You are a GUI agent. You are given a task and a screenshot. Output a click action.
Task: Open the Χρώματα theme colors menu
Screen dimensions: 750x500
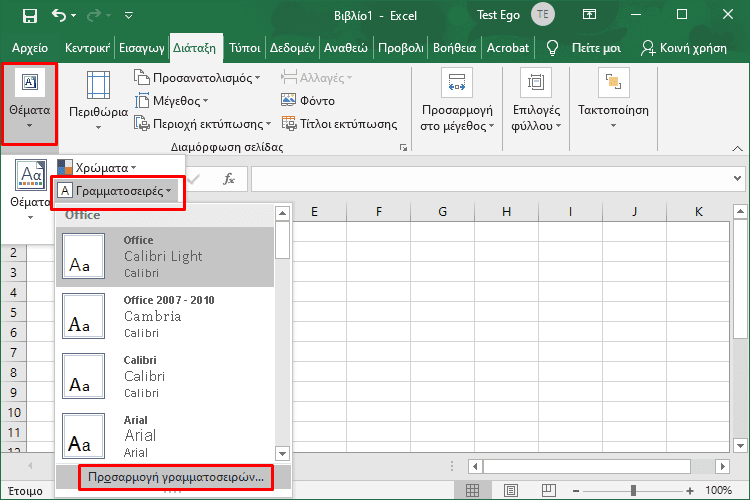97,167
